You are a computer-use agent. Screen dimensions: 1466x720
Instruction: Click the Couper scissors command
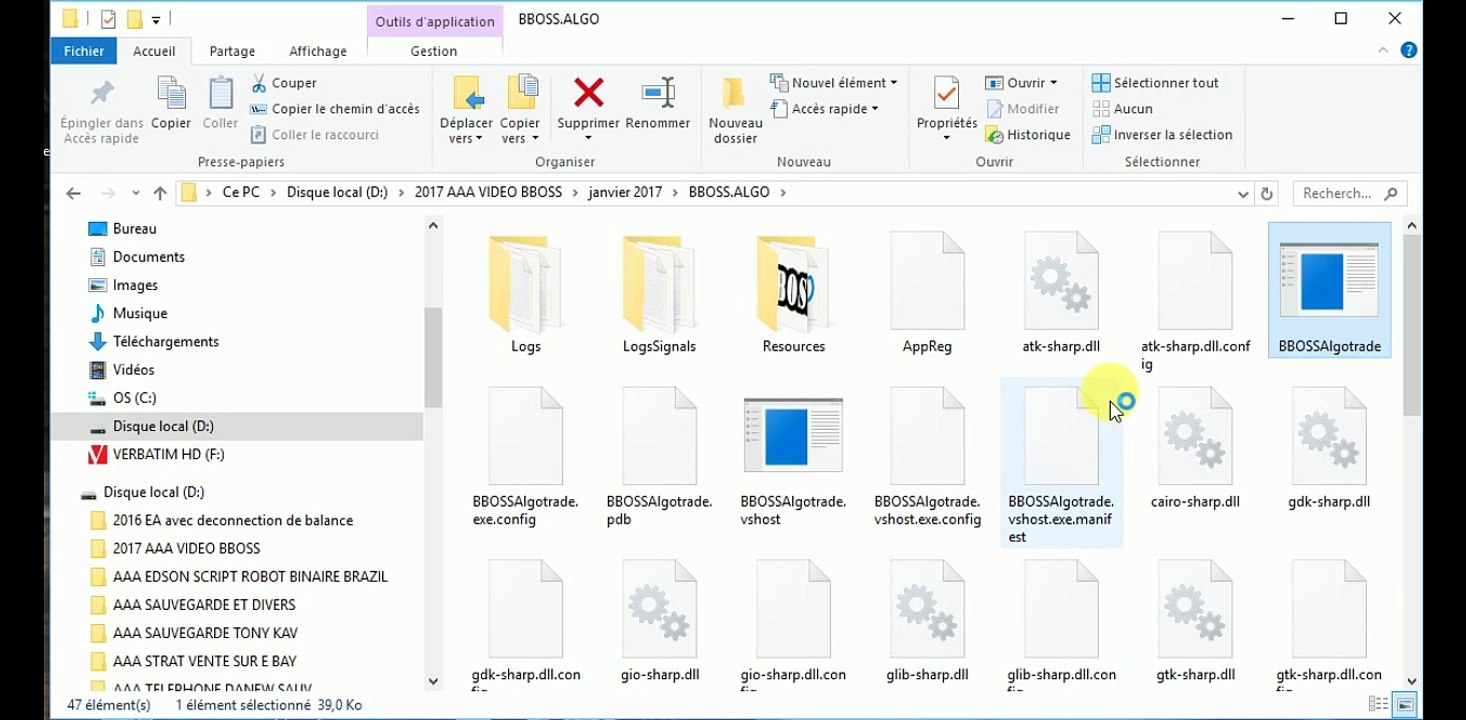pos(284,83)
